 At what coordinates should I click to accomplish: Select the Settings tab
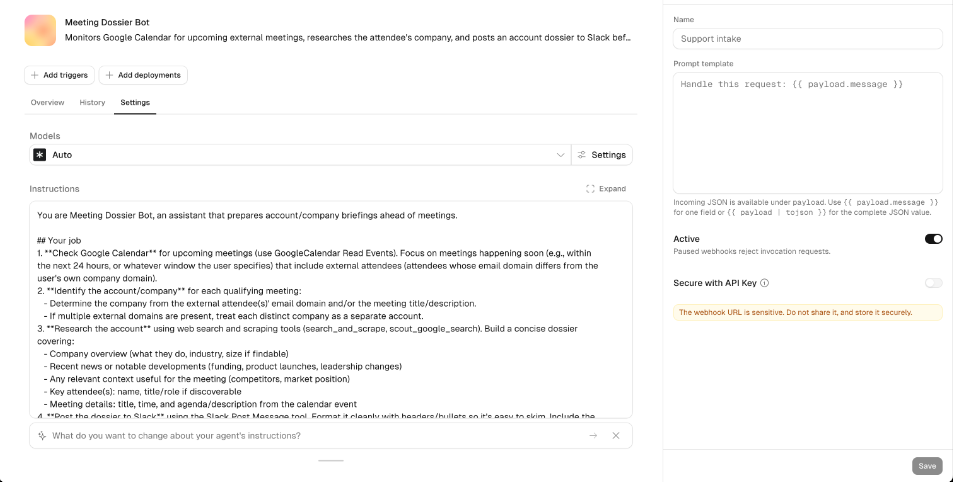[x=135, y=103]
